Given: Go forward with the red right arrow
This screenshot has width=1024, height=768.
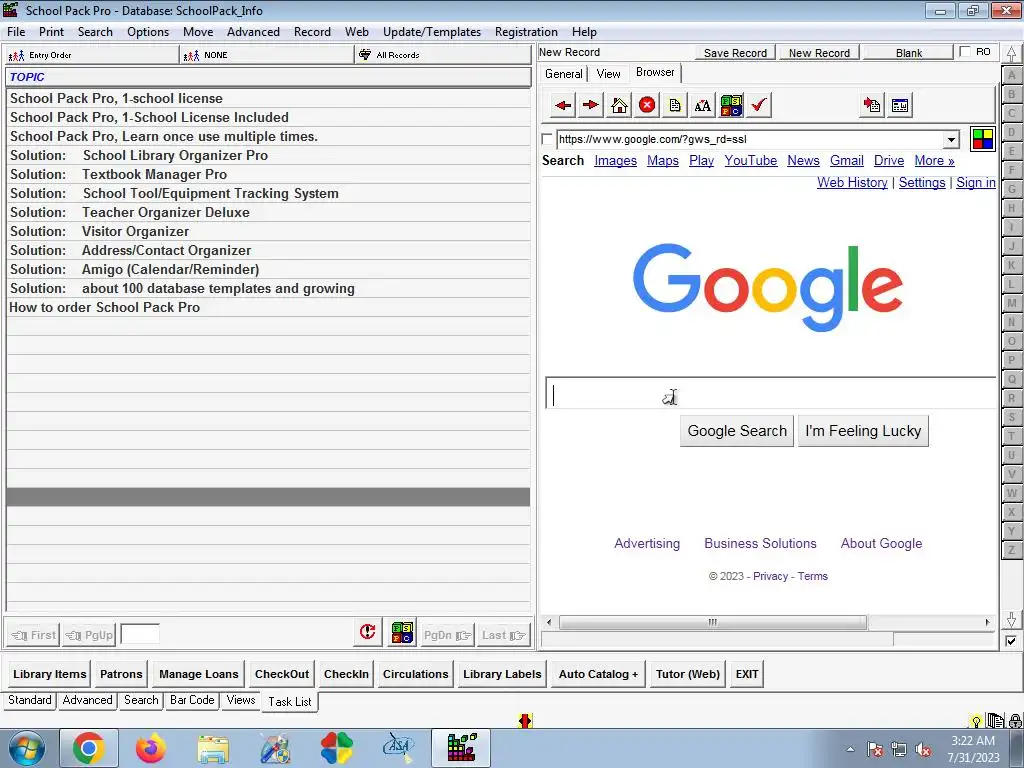Looking at the screenshot, I should point(590,105).
